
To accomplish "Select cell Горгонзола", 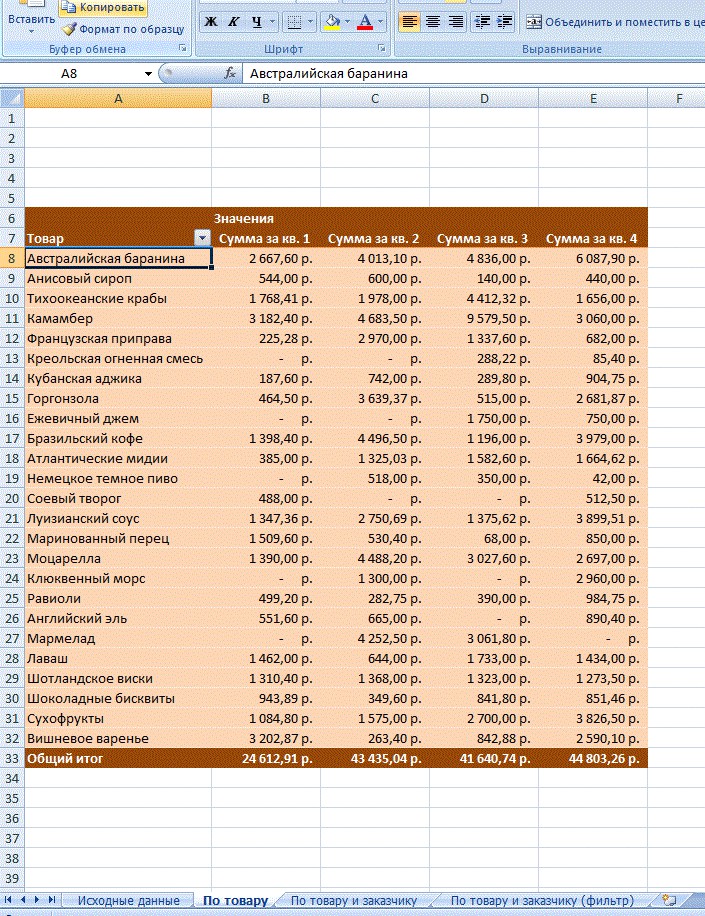I will 118,398.
